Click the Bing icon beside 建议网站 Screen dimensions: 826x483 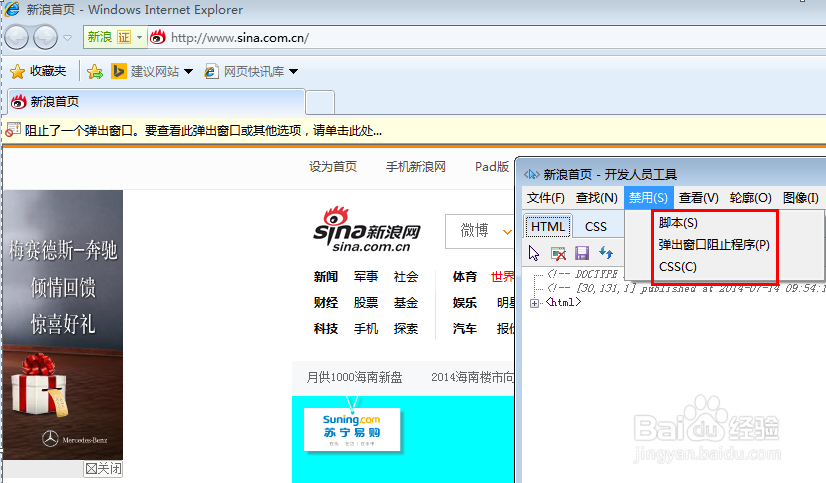click(119, 71)
